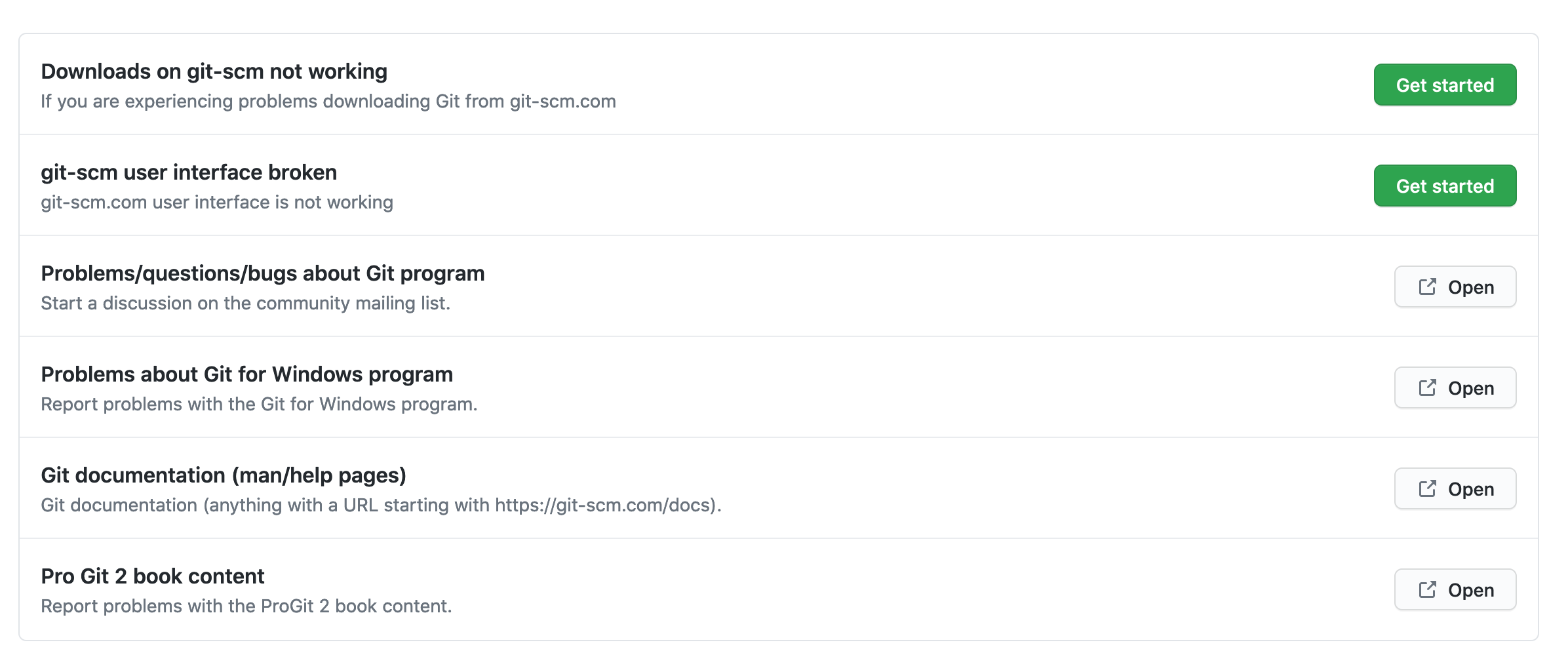Click the ProGit 2 book problem description text

pos(246,606)
